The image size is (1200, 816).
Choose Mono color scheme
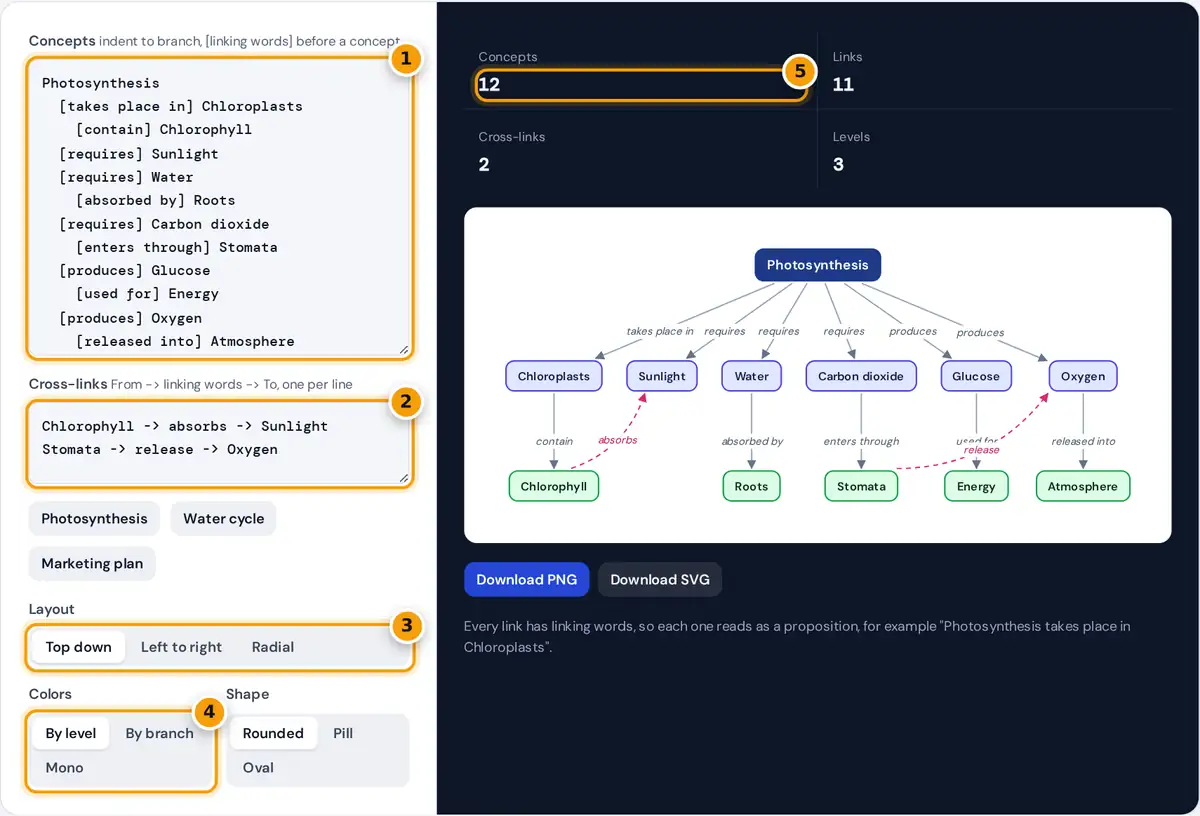pos(64,768)
